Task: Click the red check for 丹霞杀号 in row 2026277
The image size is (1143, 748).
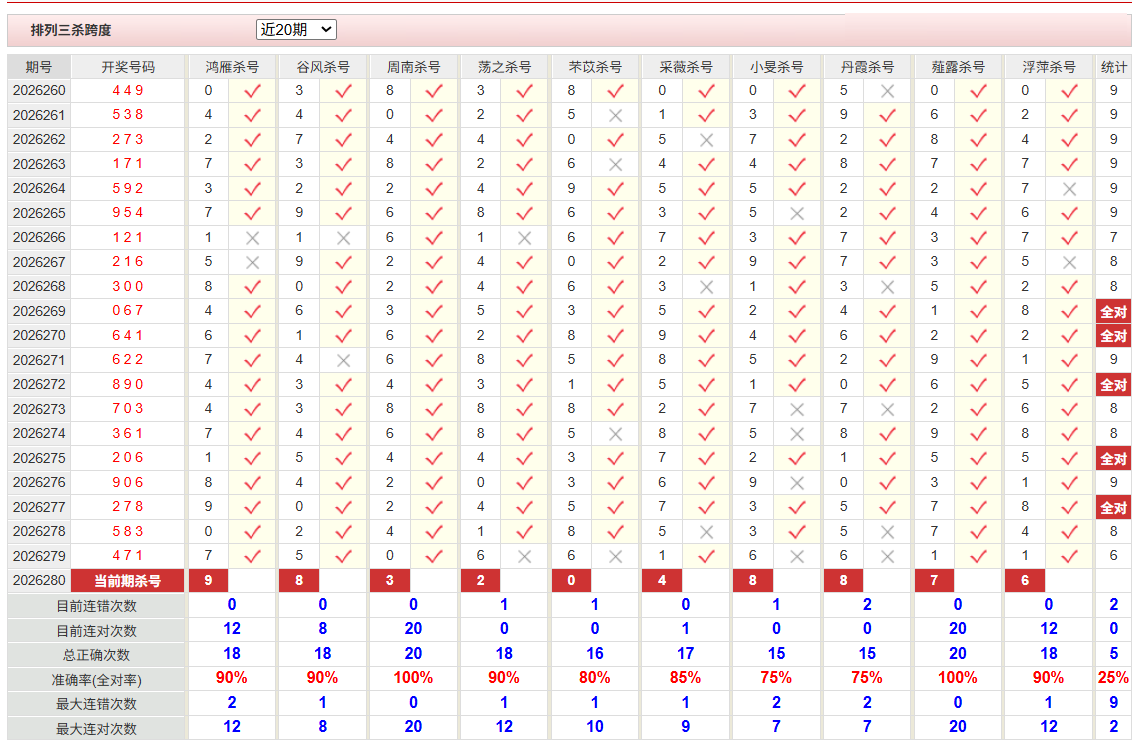Action: click(x=887, y=507)
